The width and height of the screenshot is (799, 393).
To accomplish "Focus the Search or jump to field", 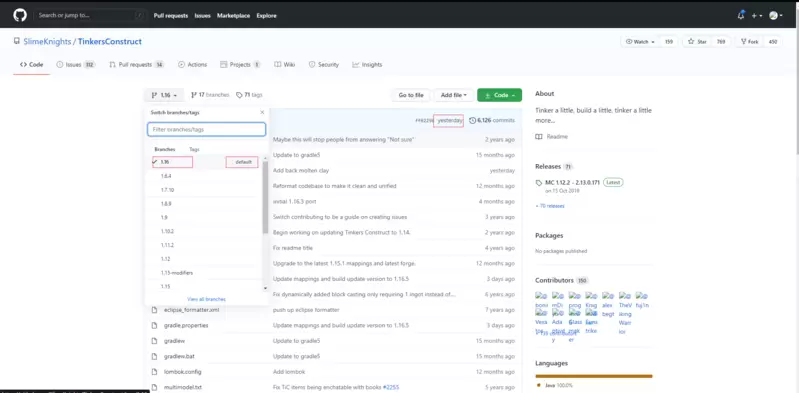I will [90, 15].
